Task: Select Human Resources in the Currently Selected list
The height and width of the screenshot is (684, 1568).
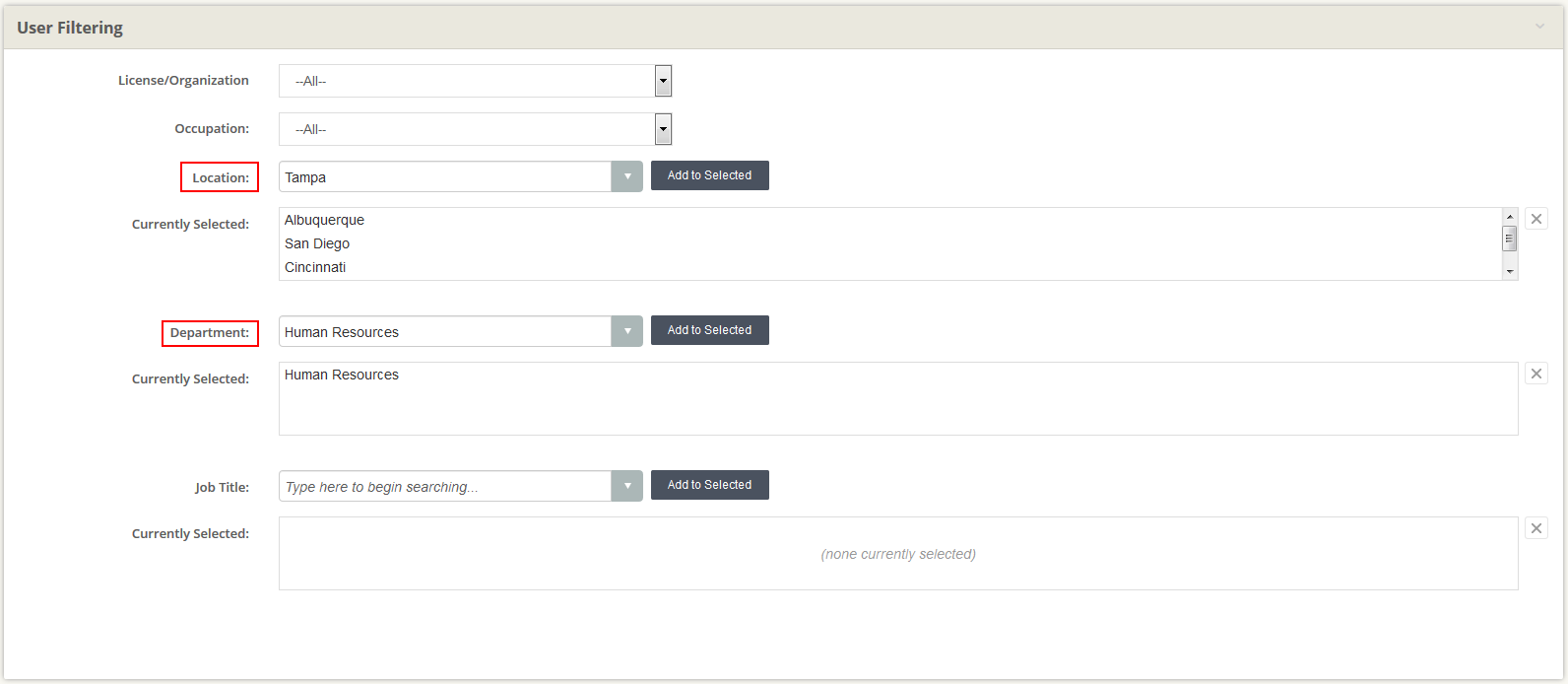Action: [341, 375]
